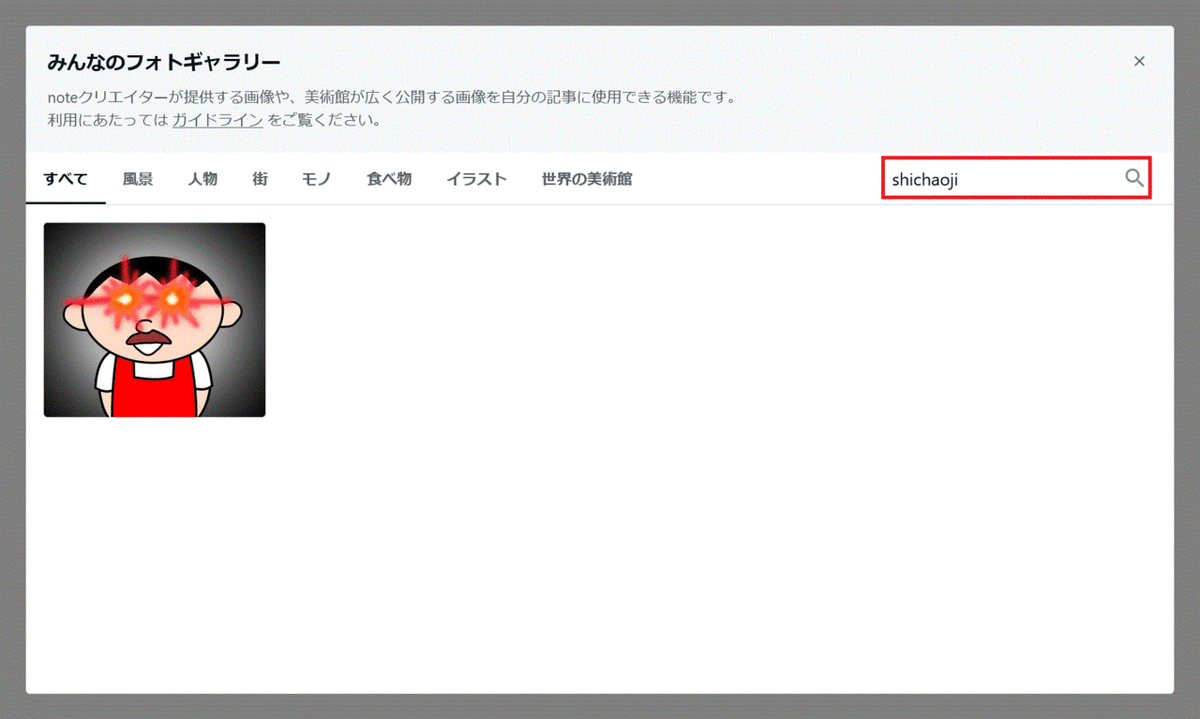The image size is (1200, 719).
Task: Show the 食べ物 category
Action: click(x=389, y=179)
